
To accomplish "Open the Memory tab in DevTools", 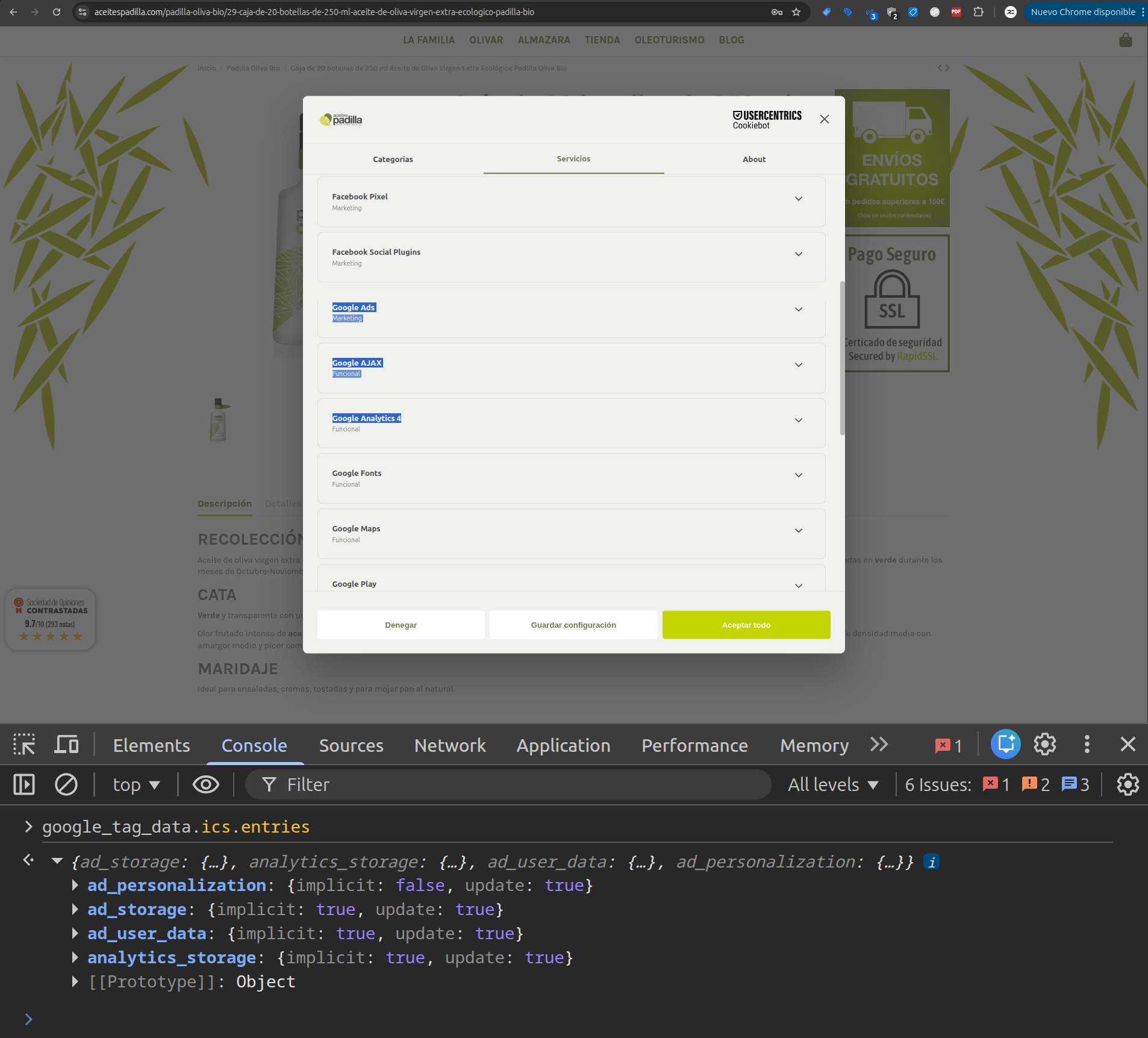I will click(x=814, y=745).
